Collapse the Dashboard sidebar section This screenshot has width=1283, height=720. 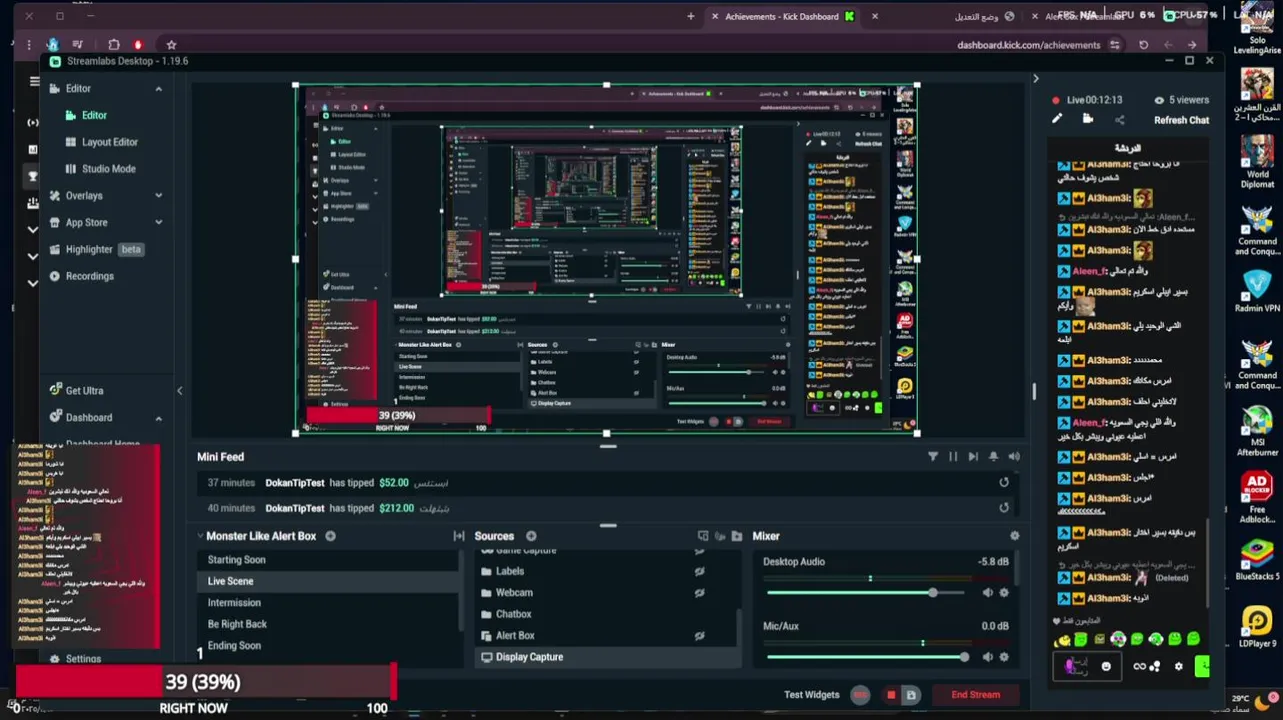(158, 418)
